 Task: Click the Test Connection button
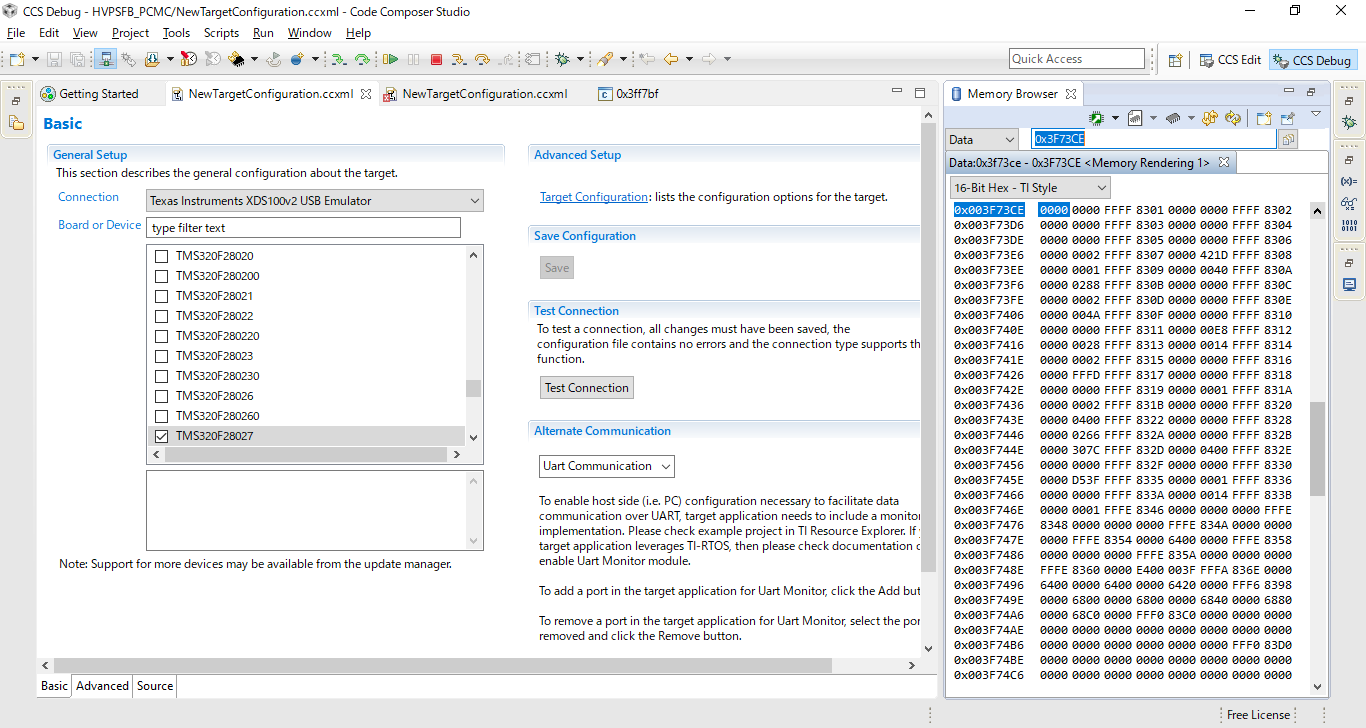tap(587, 388)
